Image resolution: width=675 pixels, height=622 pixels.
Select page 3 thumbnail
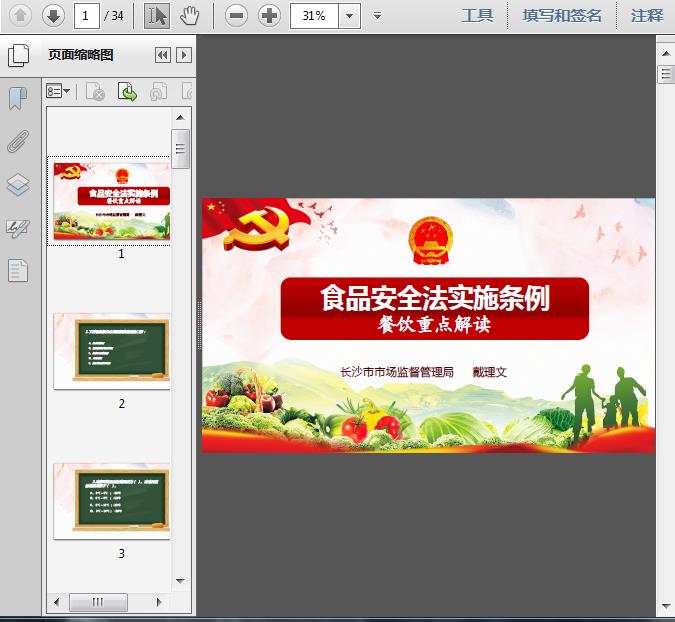tap(112, 501)
